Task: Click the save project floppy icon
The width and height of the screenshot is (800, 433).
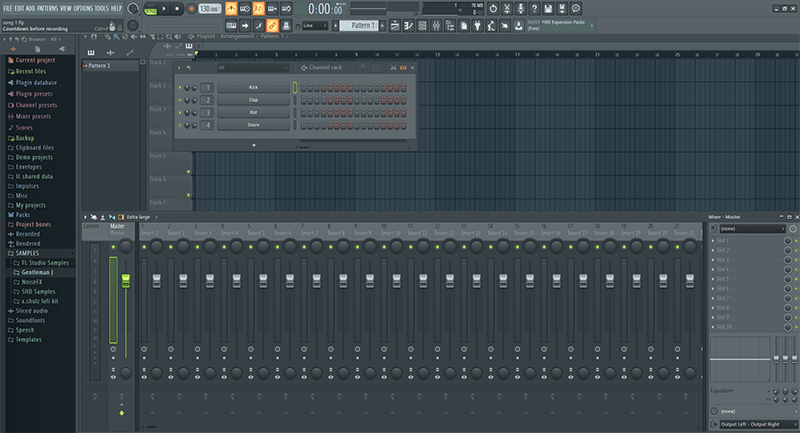Action: tap(548, 9)
